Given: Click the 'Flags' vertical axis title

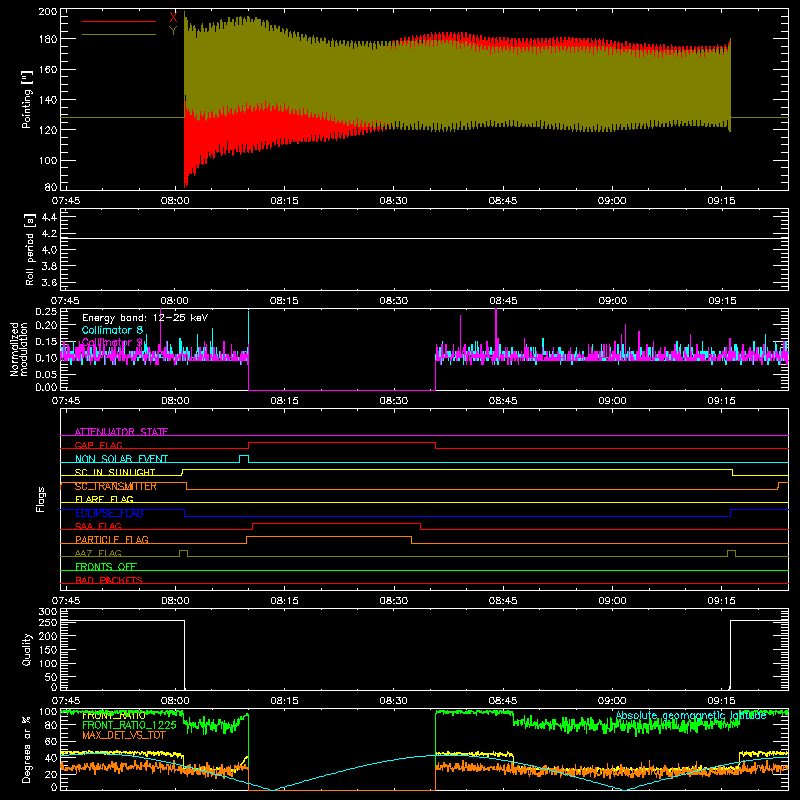Looking at the screenshot, I should tap(40, 499).
